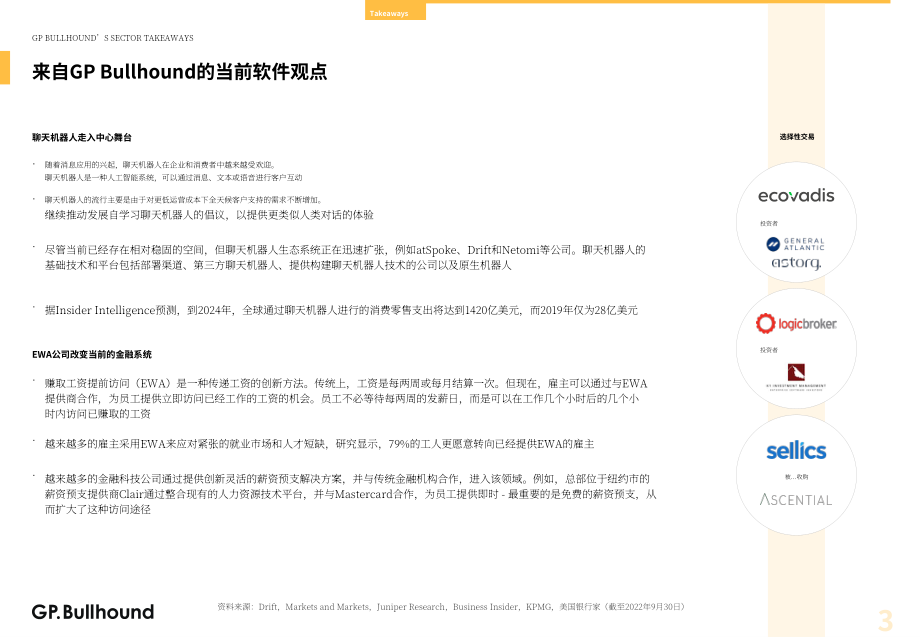Click the heading 'EWA公司改变当前的金融系统'
Screen dimensions: 920x637
pos(92,354)
